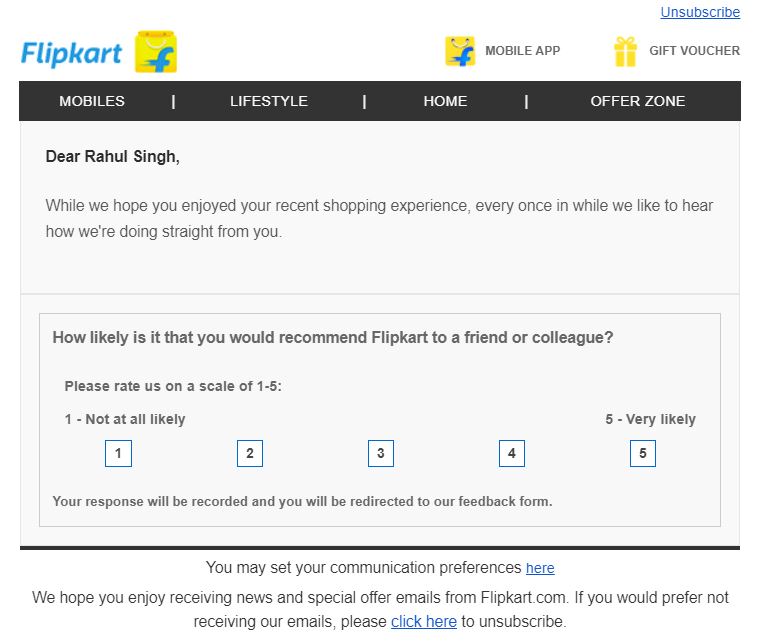Image resolution: width=762 pixels, height=644 pixels.
Task: Go to the MOBILES menu
Action: tap(92, 101)
